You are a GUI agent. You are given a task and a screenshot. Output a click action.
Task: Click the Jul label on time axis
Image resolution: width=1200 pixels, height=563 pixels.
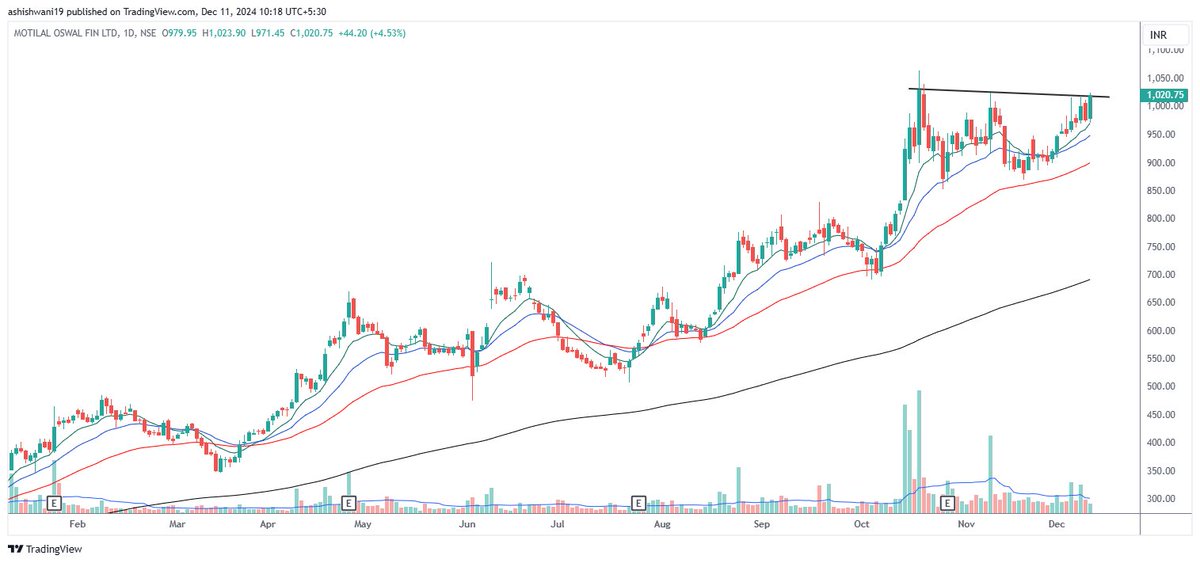(x=558, y=522)
